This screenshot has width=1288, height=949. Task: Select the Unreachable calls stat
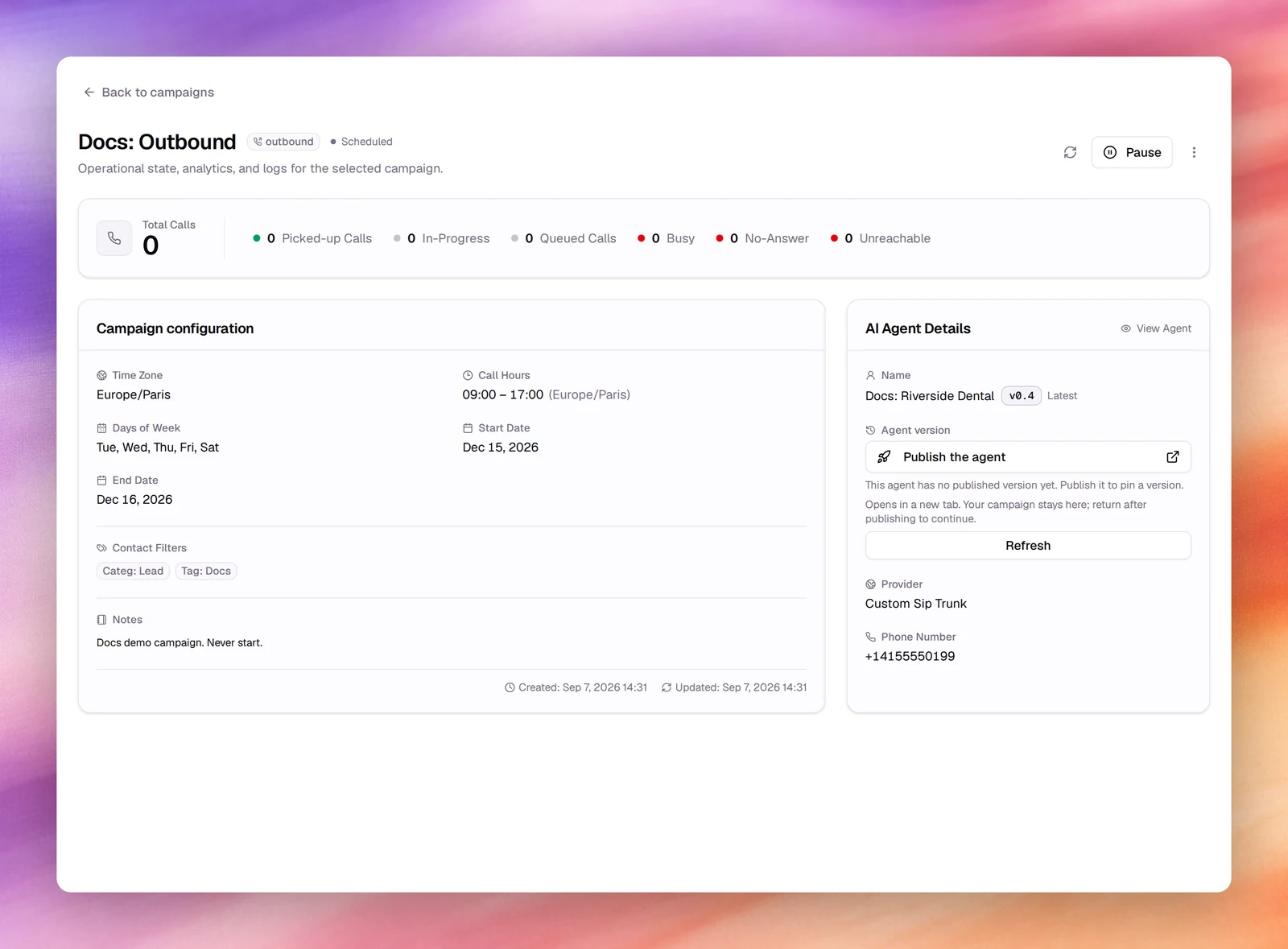point(881,238)
